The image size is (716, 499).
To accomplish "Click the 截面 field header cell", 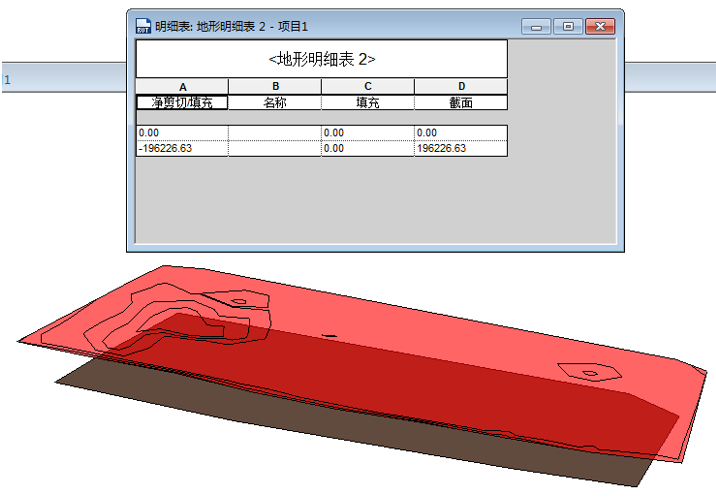I will (461, 103).
